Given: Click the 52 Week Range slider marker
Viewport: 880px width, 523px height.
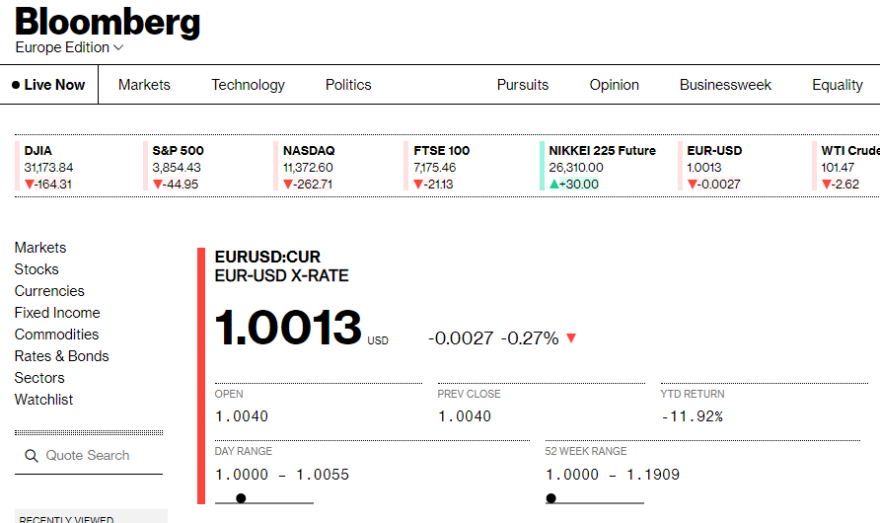Looking at the screenshot, I should 551,498.
